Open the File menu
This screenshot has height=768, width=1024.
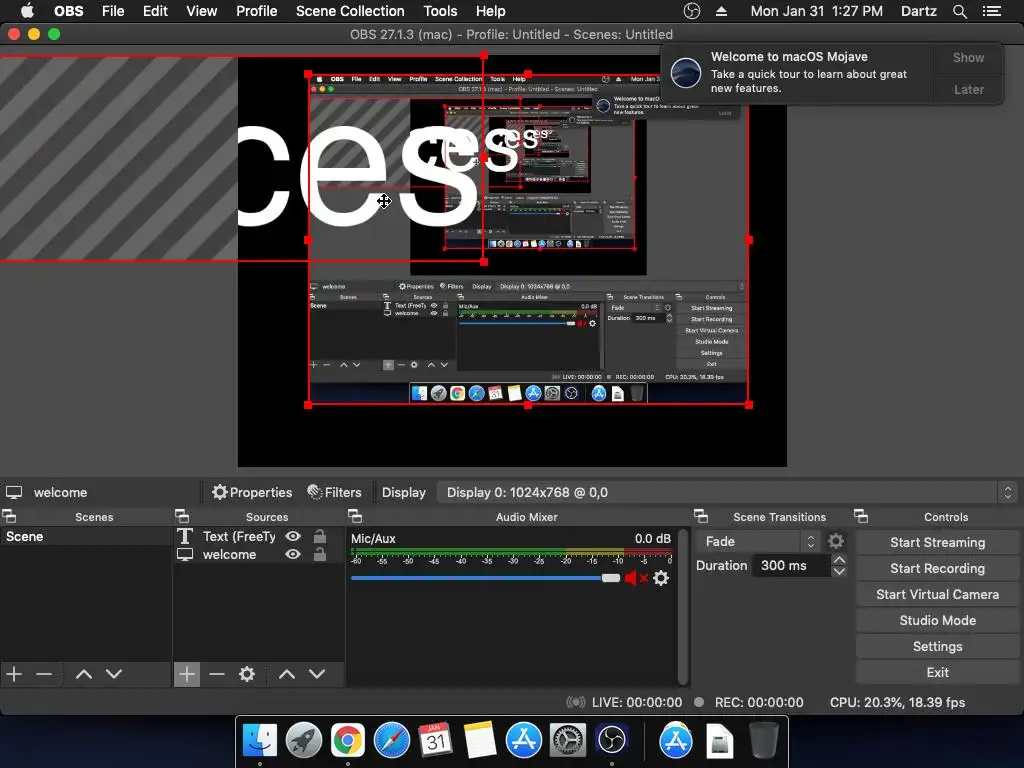coord(113,11)
